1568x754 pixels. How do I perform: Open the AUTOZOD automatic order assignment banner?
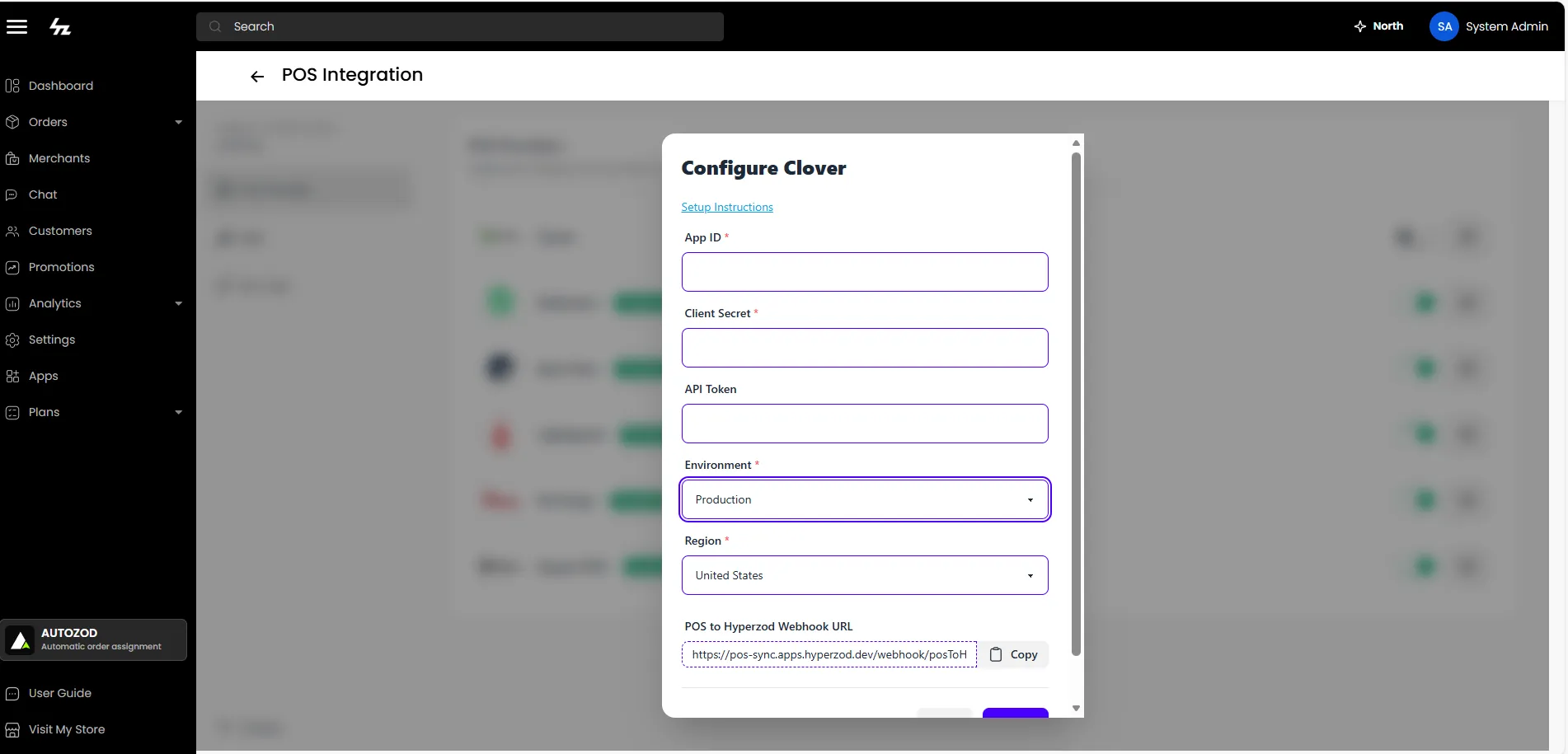94,639
